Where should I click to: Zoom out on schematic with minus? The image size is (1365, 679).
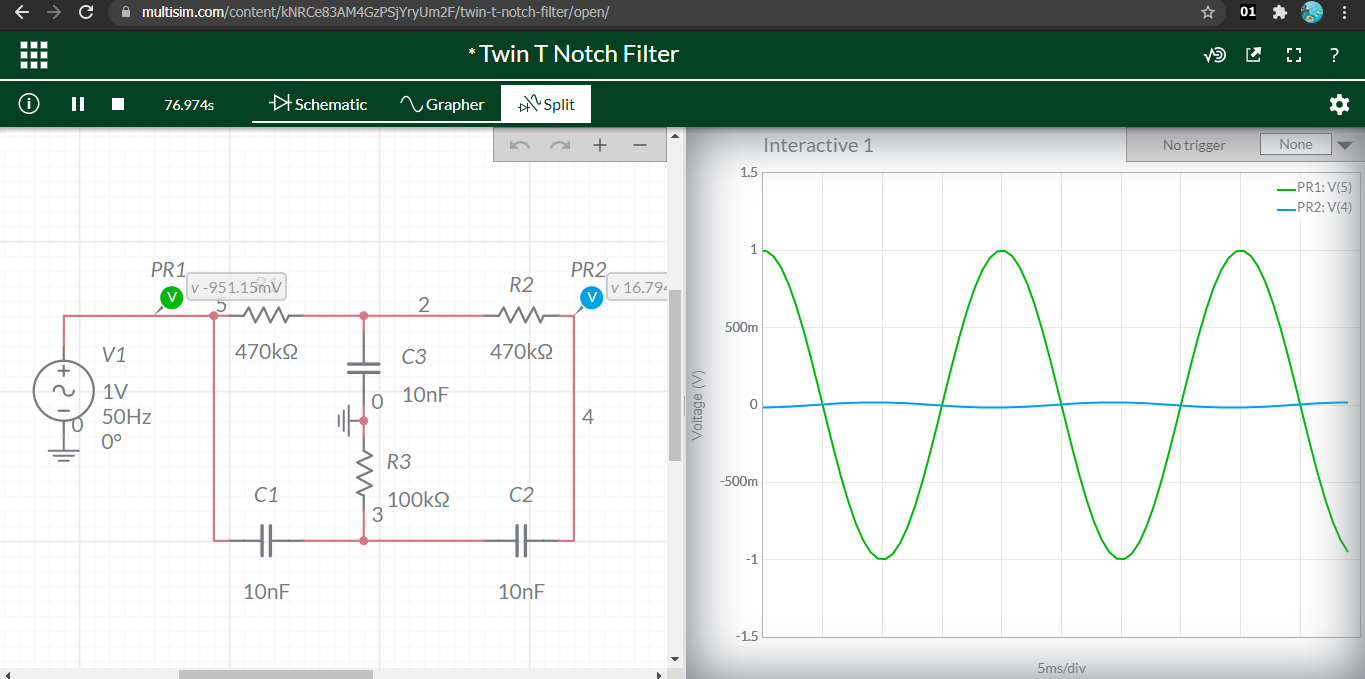click(640, 145)
